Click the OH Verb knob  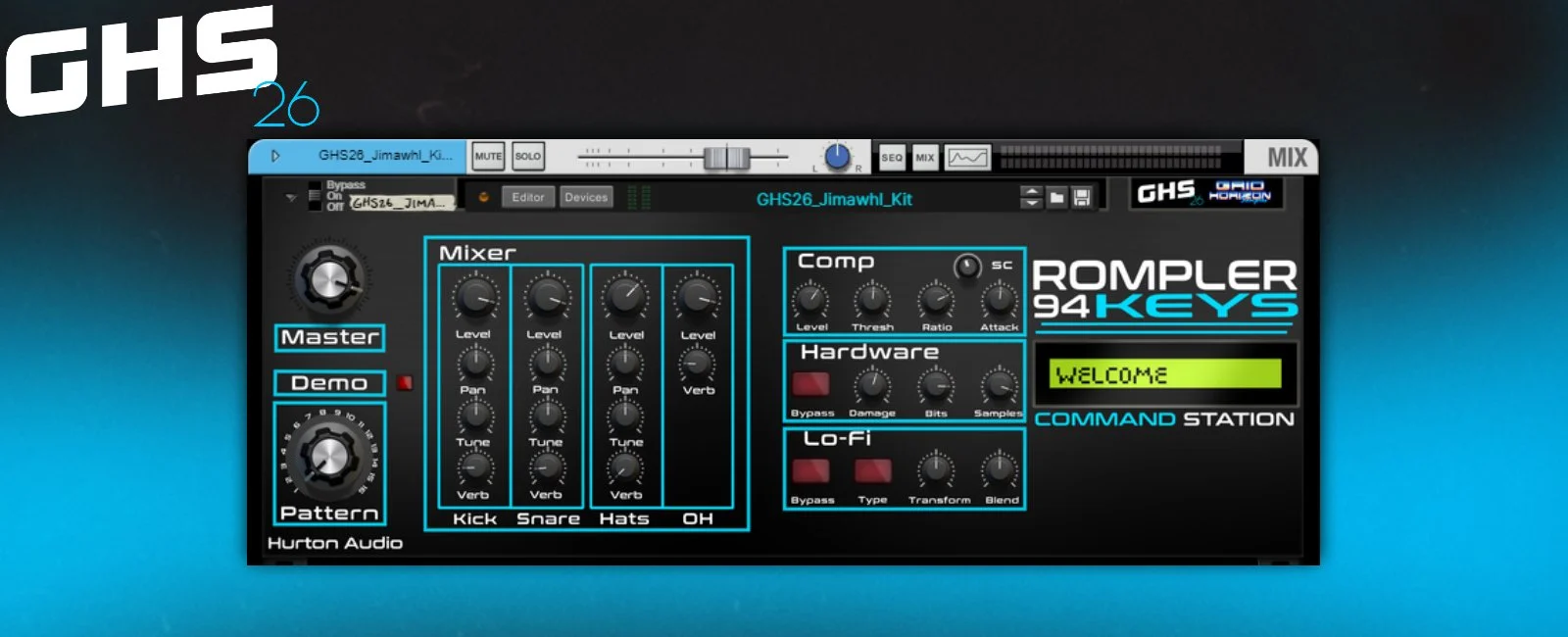click(697, 364)
